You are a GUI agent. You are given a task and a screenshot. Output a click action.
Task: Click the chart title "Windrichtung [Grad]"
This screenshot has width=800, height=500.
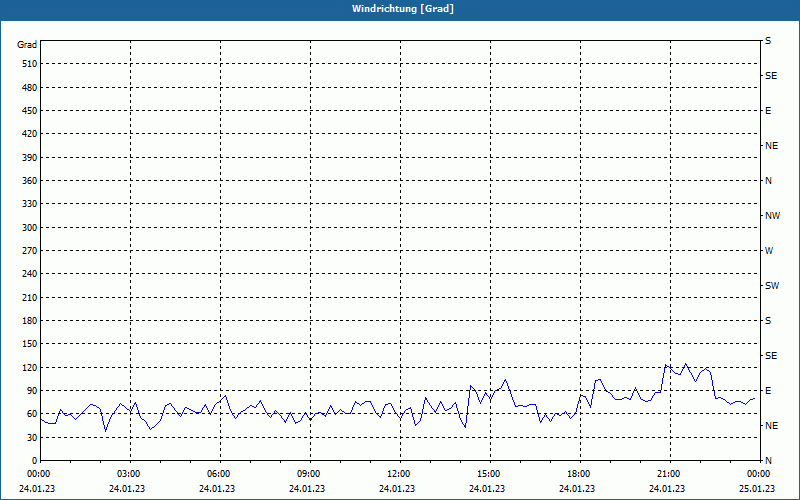tap(403, 9)
